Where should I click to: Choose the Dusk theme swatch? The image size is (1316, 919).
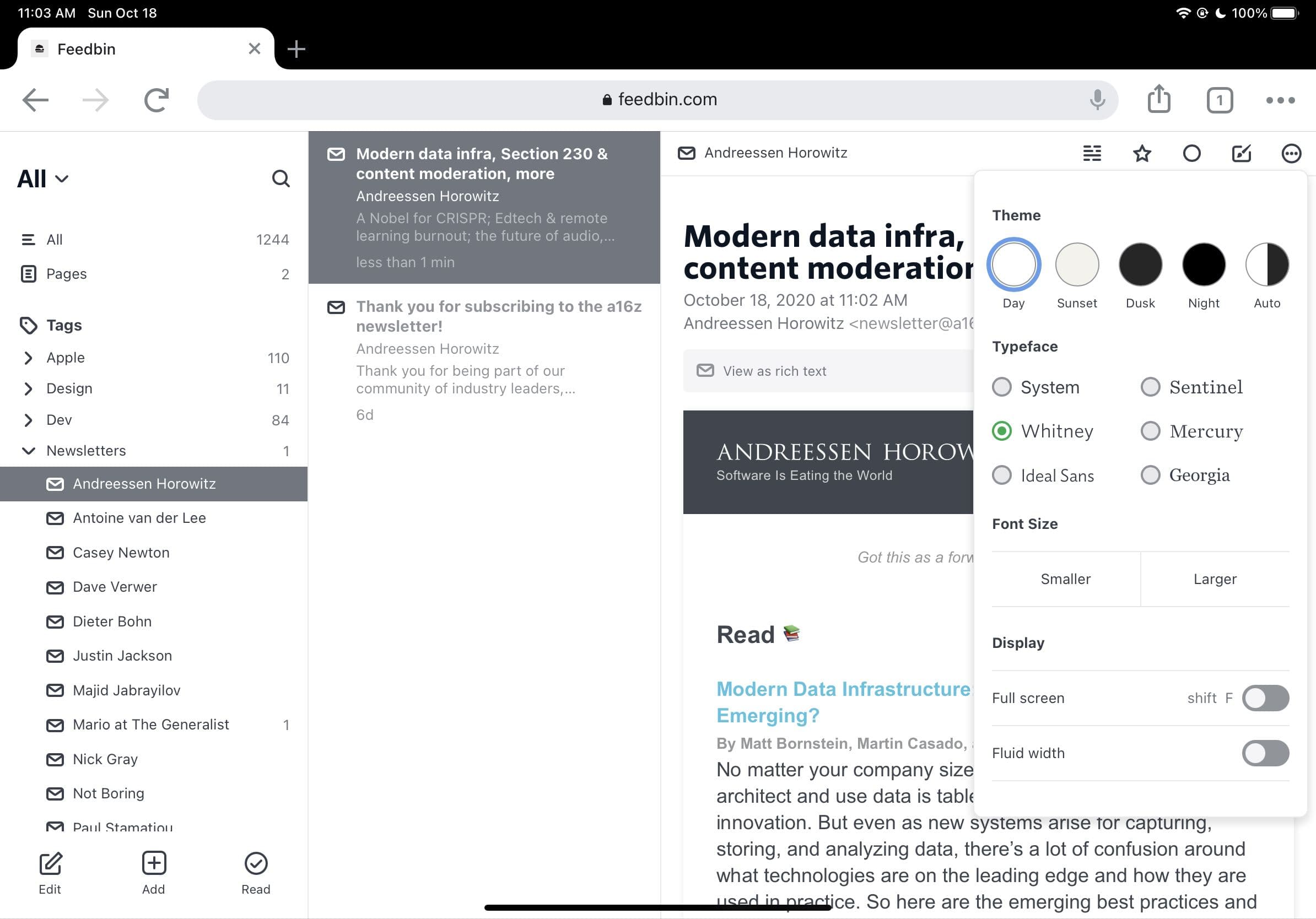coord(1140,264)
